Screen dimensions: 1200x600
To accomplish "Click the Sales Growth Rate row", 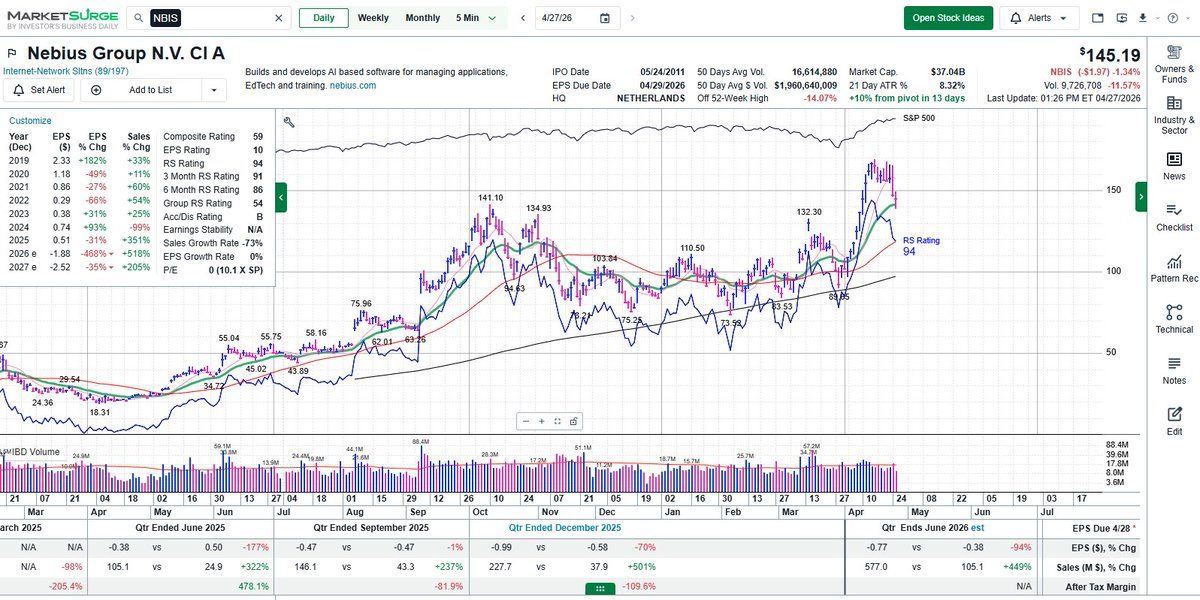I will (x=213, y=243).
